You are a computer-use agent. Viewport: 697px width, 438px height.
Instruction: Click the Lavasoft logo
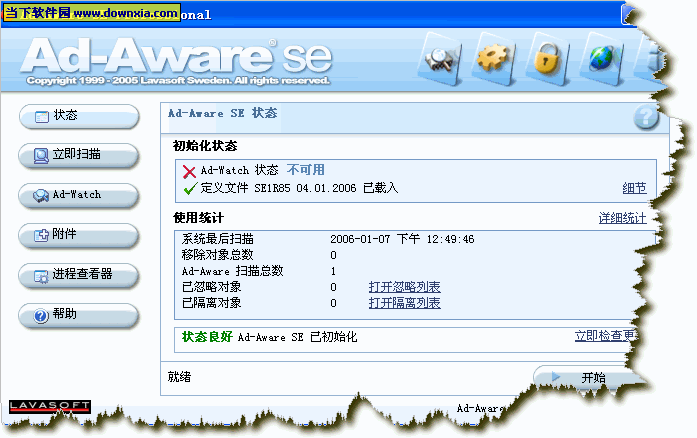tap(50, 406)
